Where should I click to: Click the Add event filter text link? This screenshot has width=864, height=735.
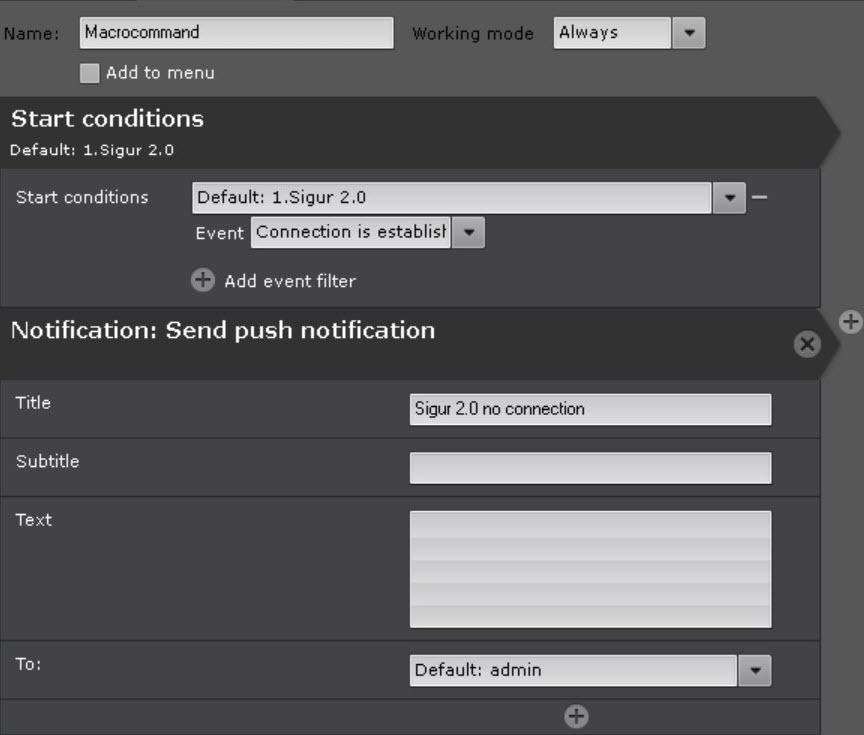coord(289,281)
